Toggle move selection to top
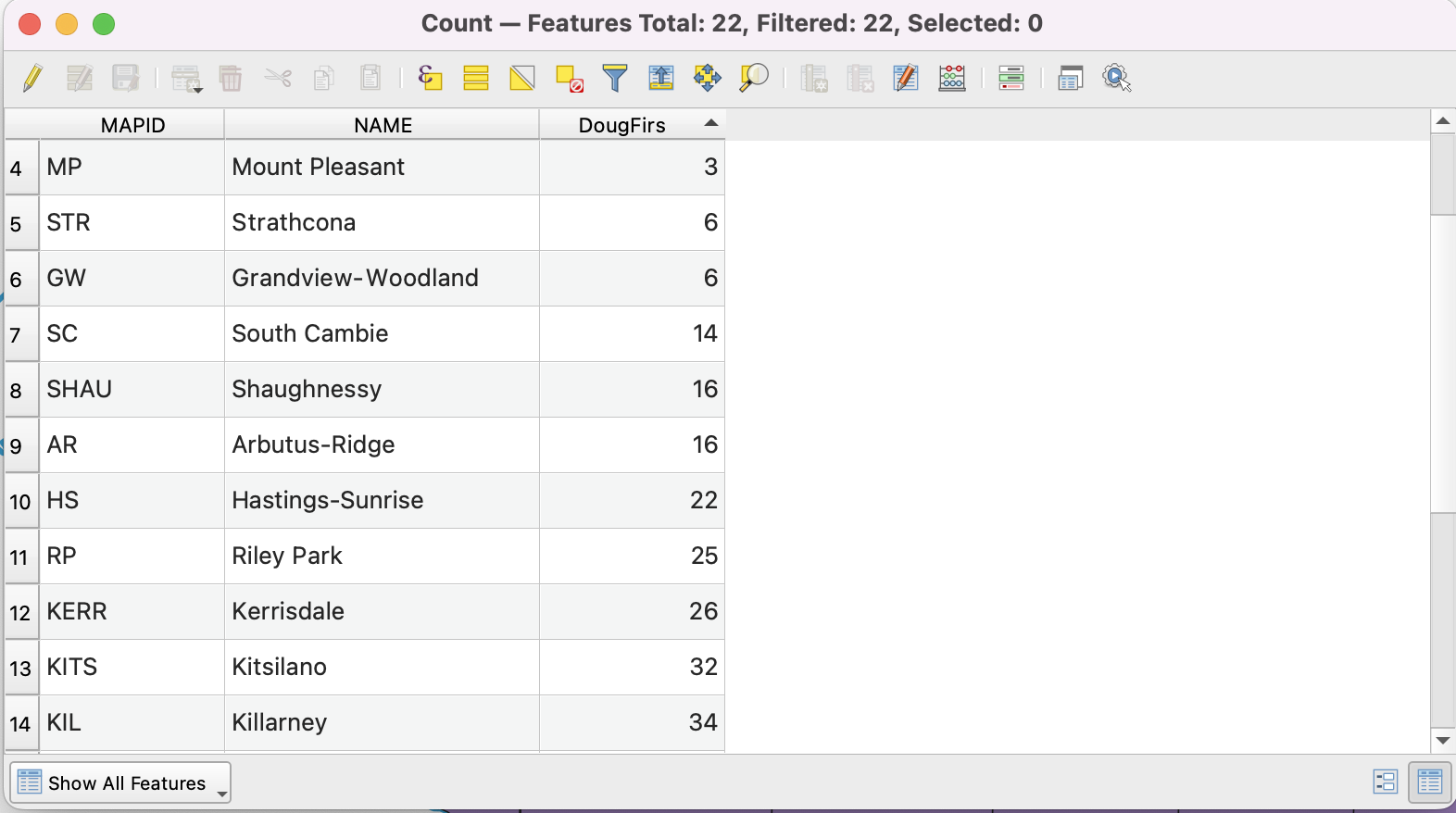The width and height of the screenshot is (1456, 813). coord(661,78)
